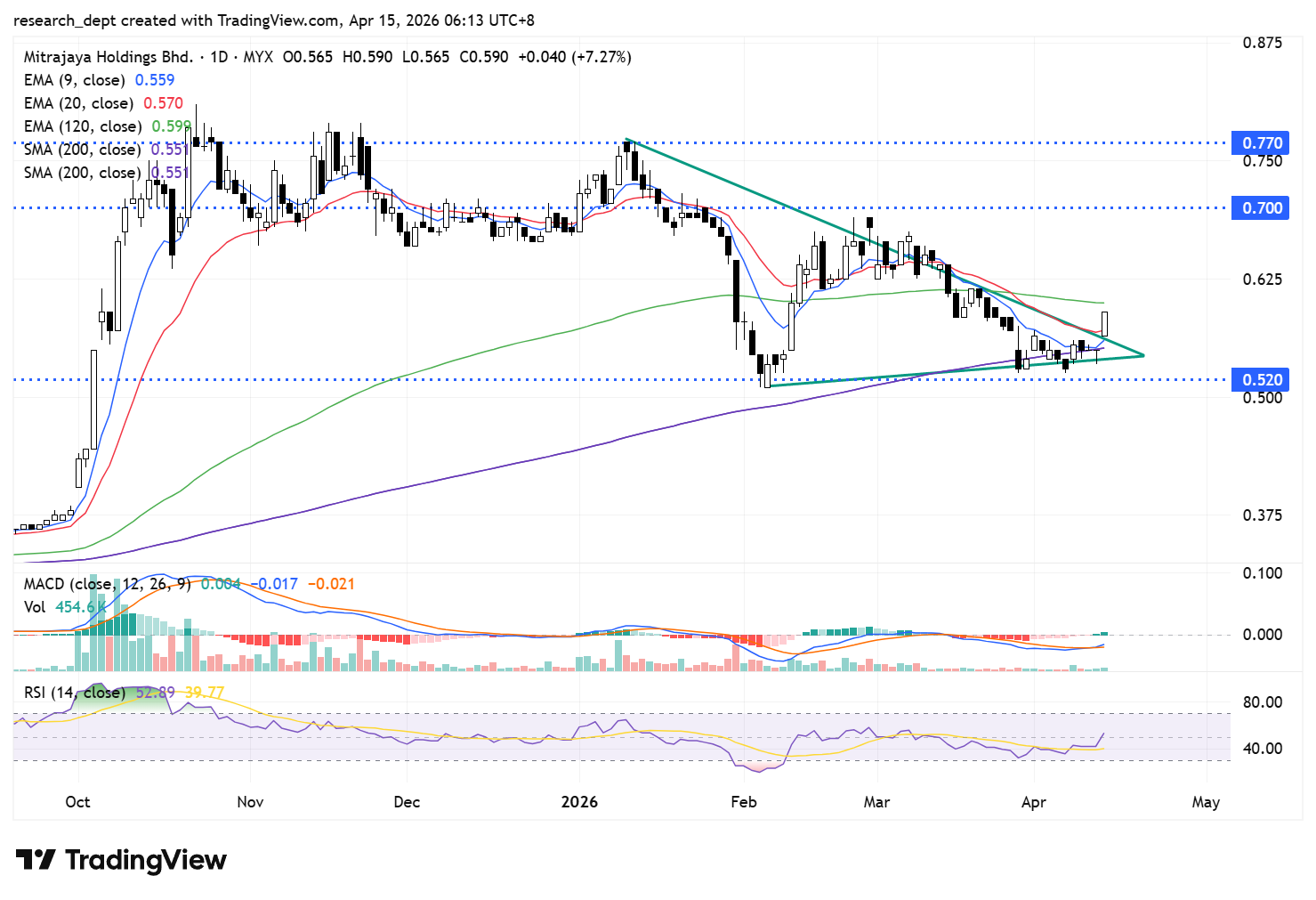Viewport: 1316px width, 900px height.
Task: Click the Vol indicator legend label
Action: coord(35,607)
